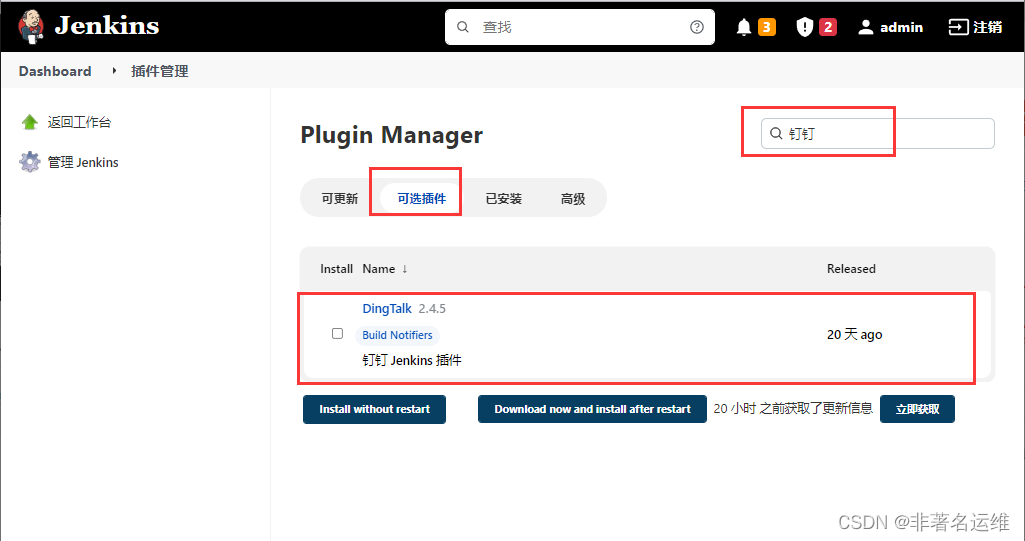Click Install without restart button

tap(375, 409)
